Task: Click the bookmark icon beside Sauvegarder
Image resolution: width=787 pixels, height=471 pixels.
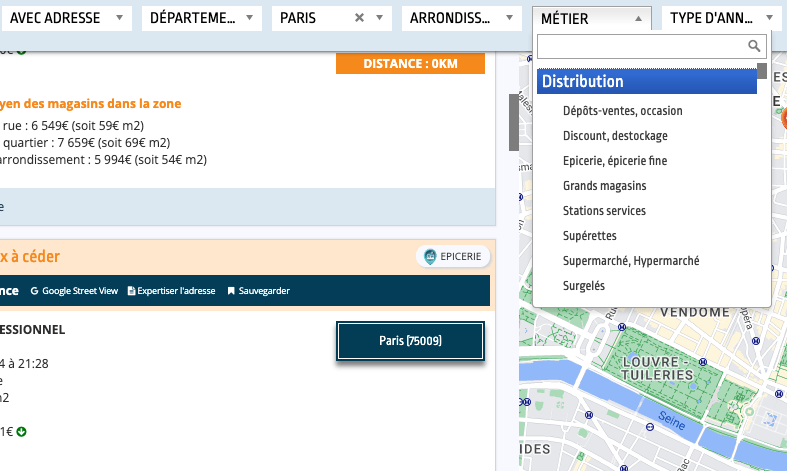Action: pyautogui.click(x=231, y=291)
